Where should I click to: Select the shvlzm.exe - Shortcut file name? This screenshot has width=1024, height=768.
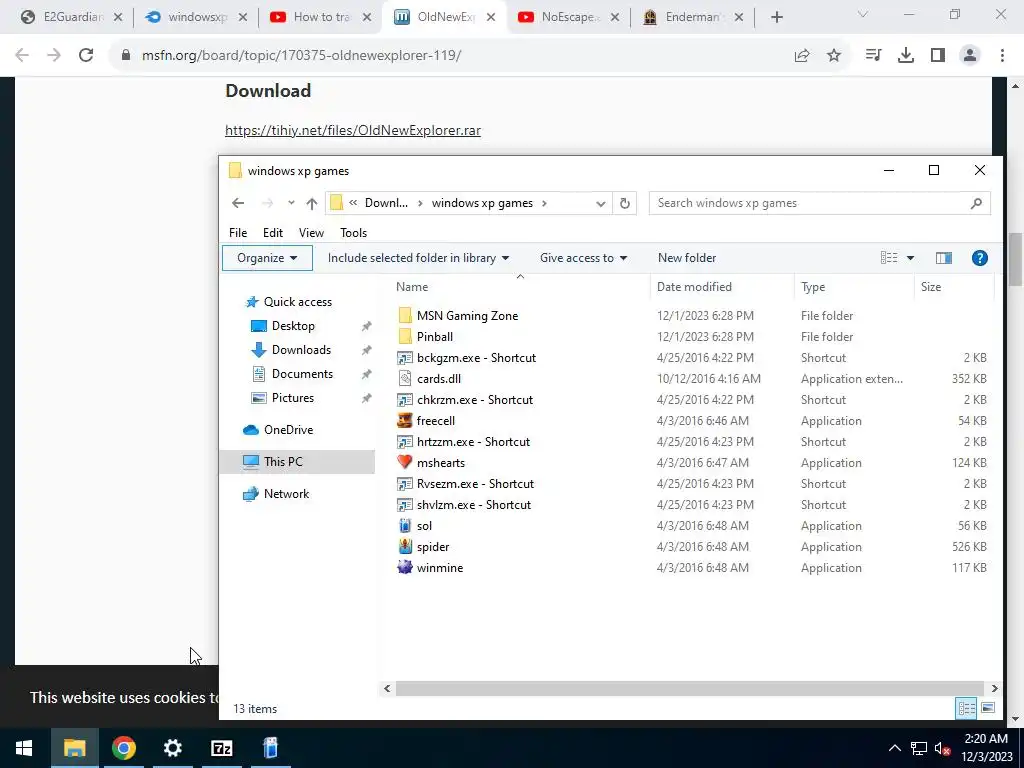[x=473, y=505]
